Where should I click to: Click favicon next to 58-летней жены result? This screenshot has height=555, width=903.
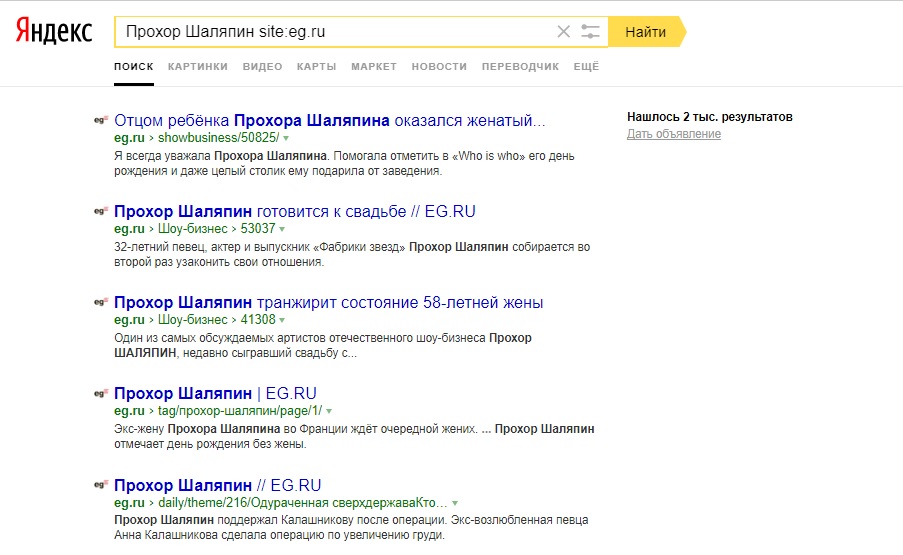[100, 302]
